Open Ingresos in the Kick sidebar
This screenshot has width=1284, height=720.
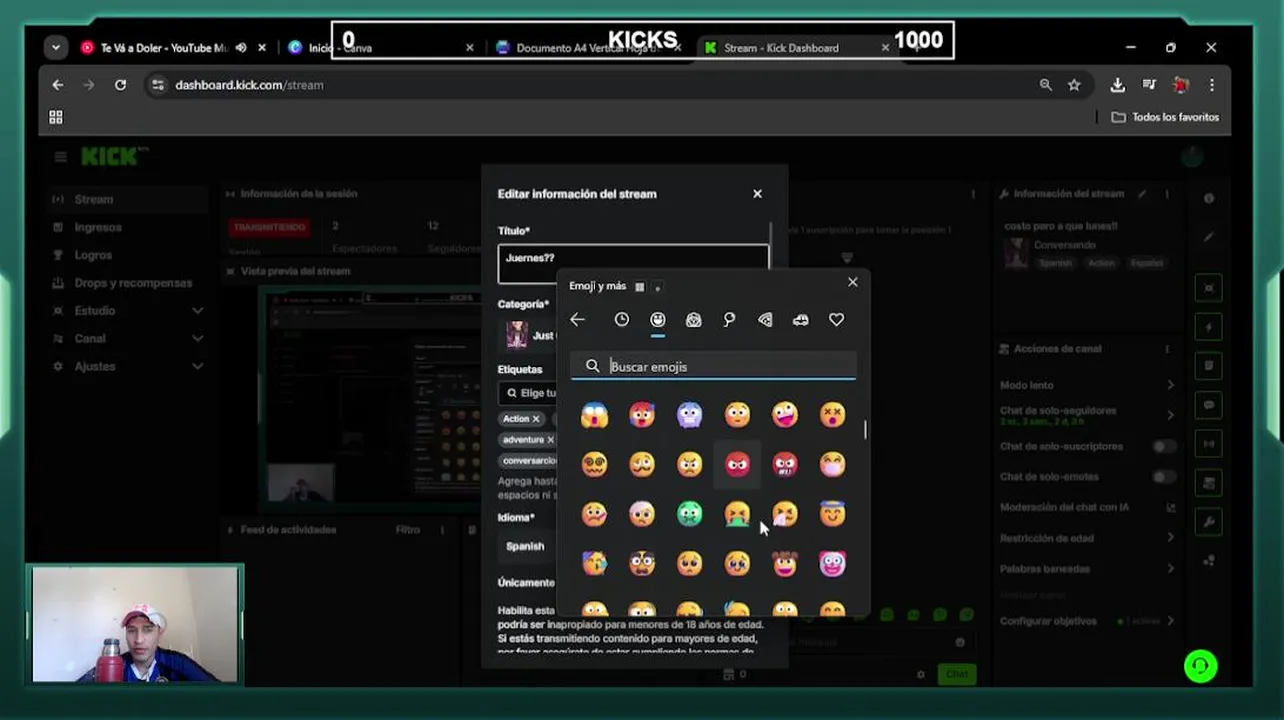pyautogui.click(x=98, y=227)
